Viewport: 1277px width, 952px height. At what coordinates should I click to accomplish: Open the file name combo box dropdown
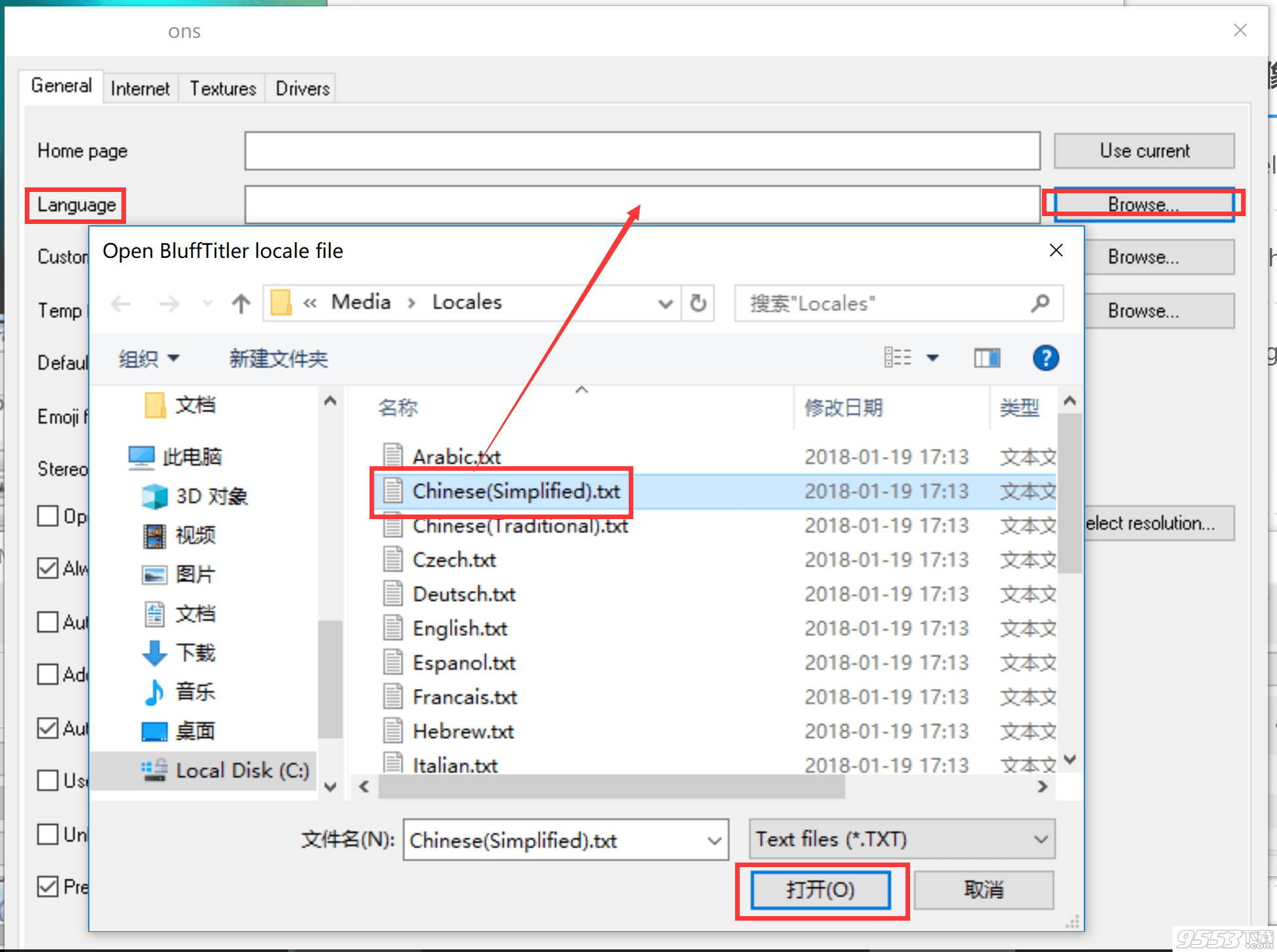coord(715,840)
